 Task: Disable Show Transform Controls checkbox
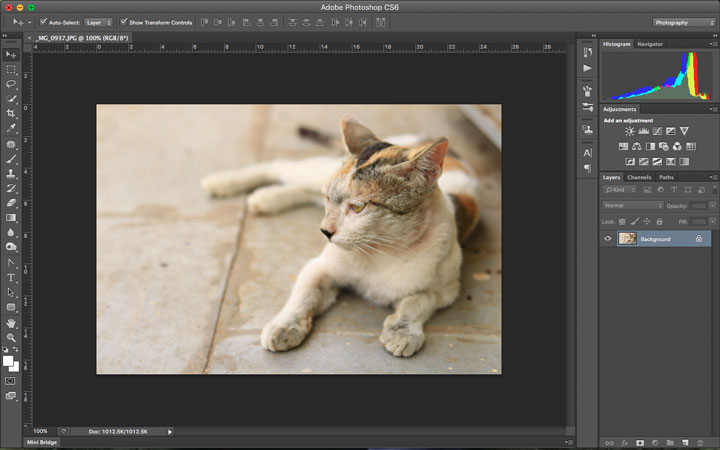tap(124, 21)
